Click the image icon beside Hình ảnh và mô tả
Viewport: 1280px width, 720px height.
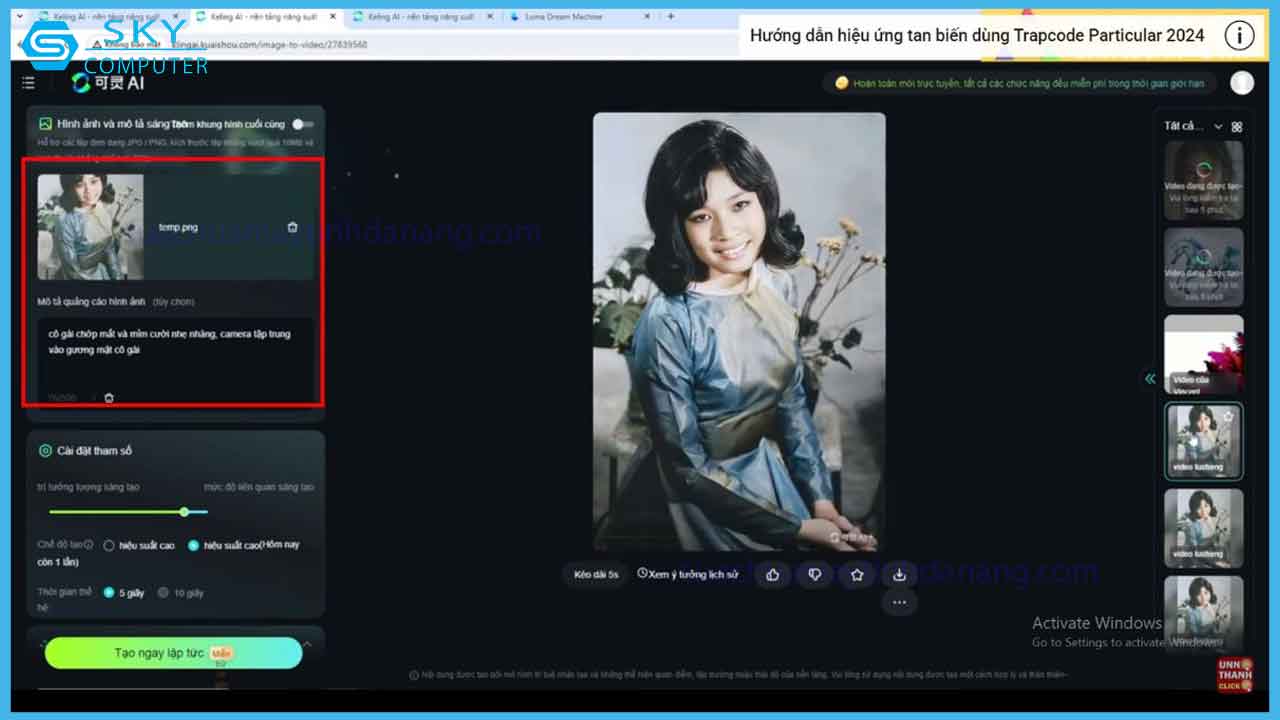(45, 124)
